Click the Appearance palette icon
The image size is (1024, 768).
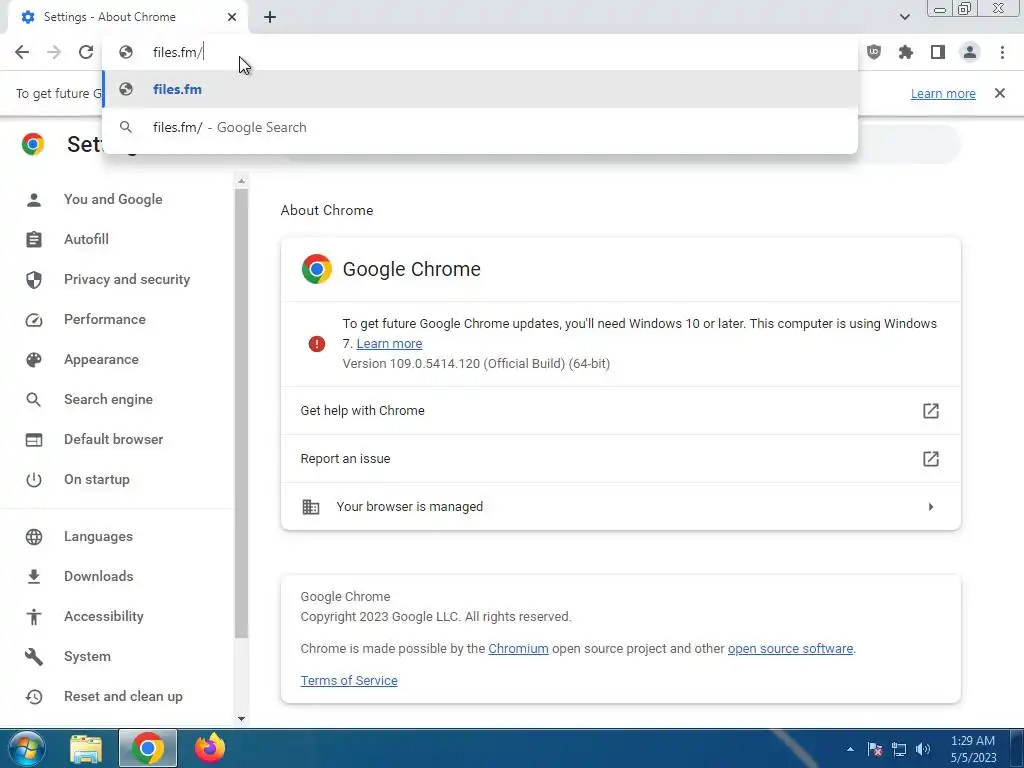(34, 359)
